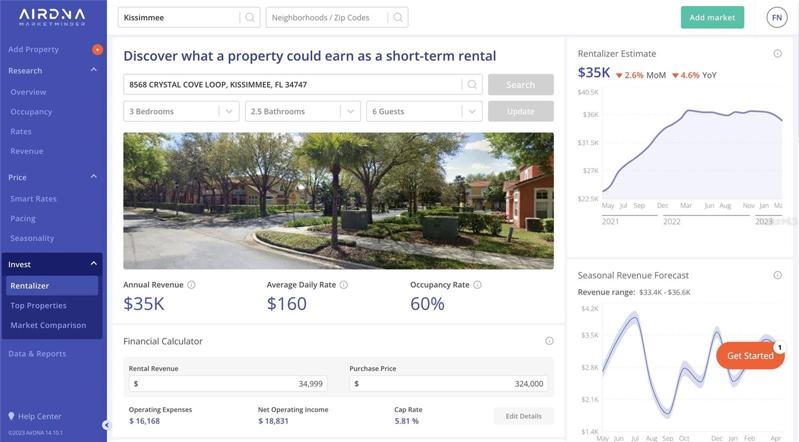Open the Seasonal Revenue Forecast info icon
799x442 pixels.
[x=778, y=275]
